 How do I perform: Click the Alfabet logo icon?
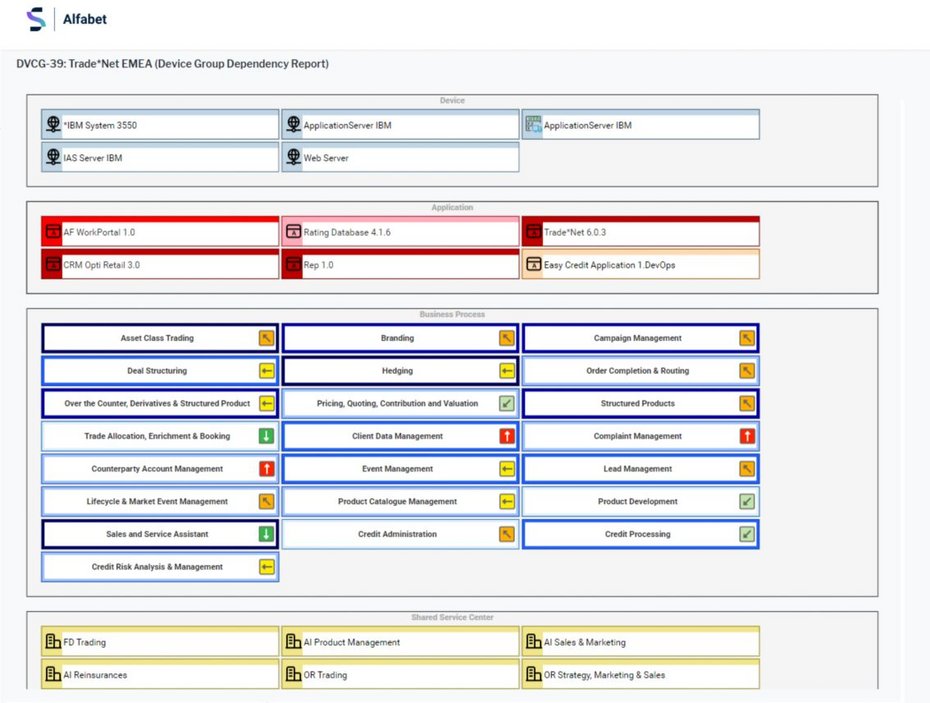[36, 19]
